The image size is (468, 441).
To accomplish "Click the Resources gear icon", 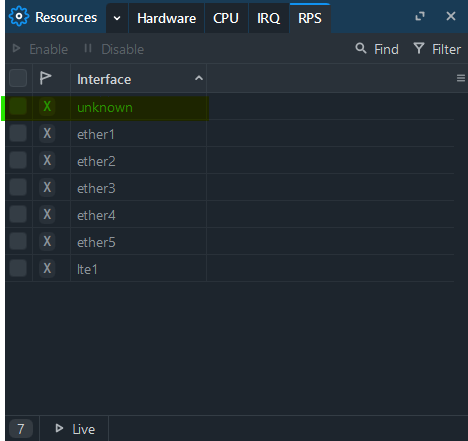I will (x=19, y=16).
